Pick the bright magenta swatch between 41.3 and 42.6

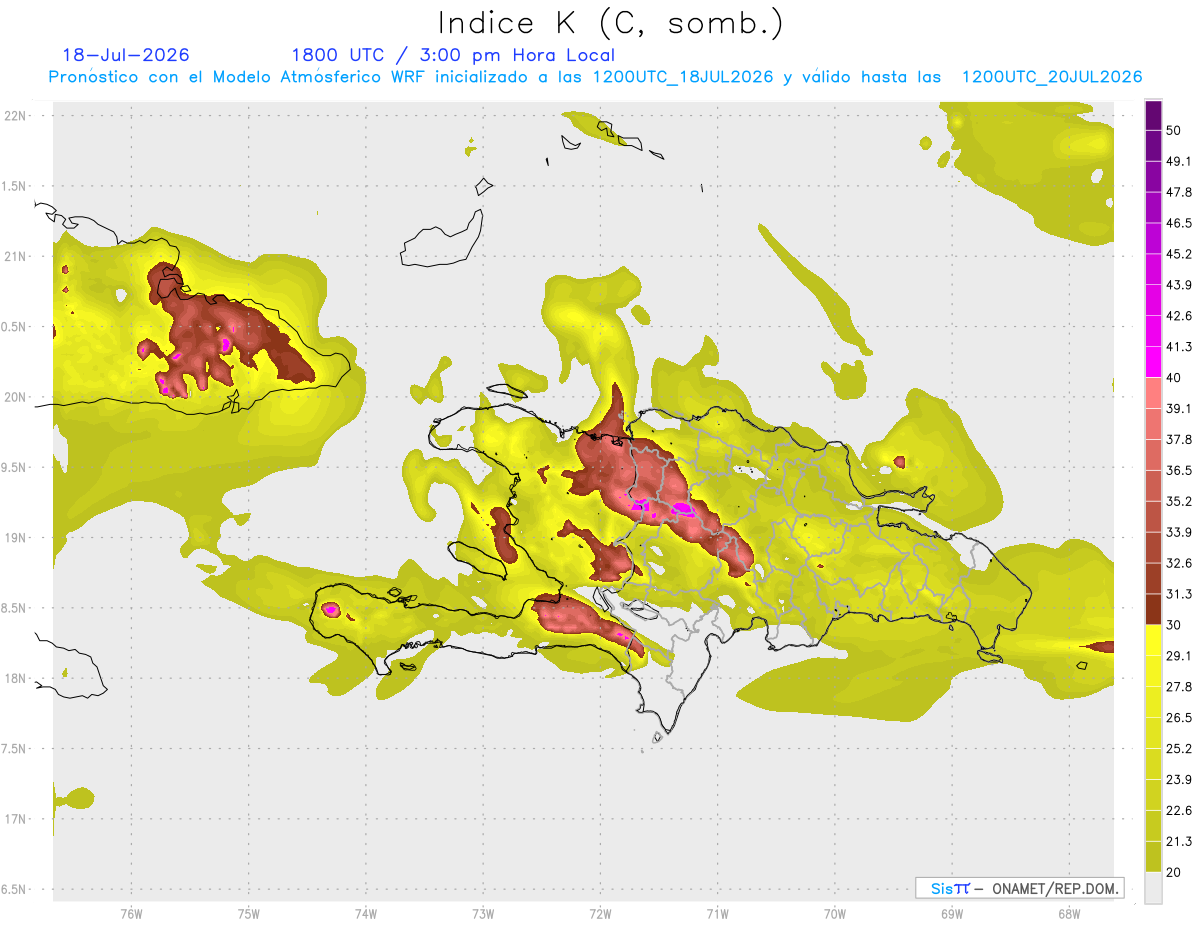click(x=1153, y=331)
